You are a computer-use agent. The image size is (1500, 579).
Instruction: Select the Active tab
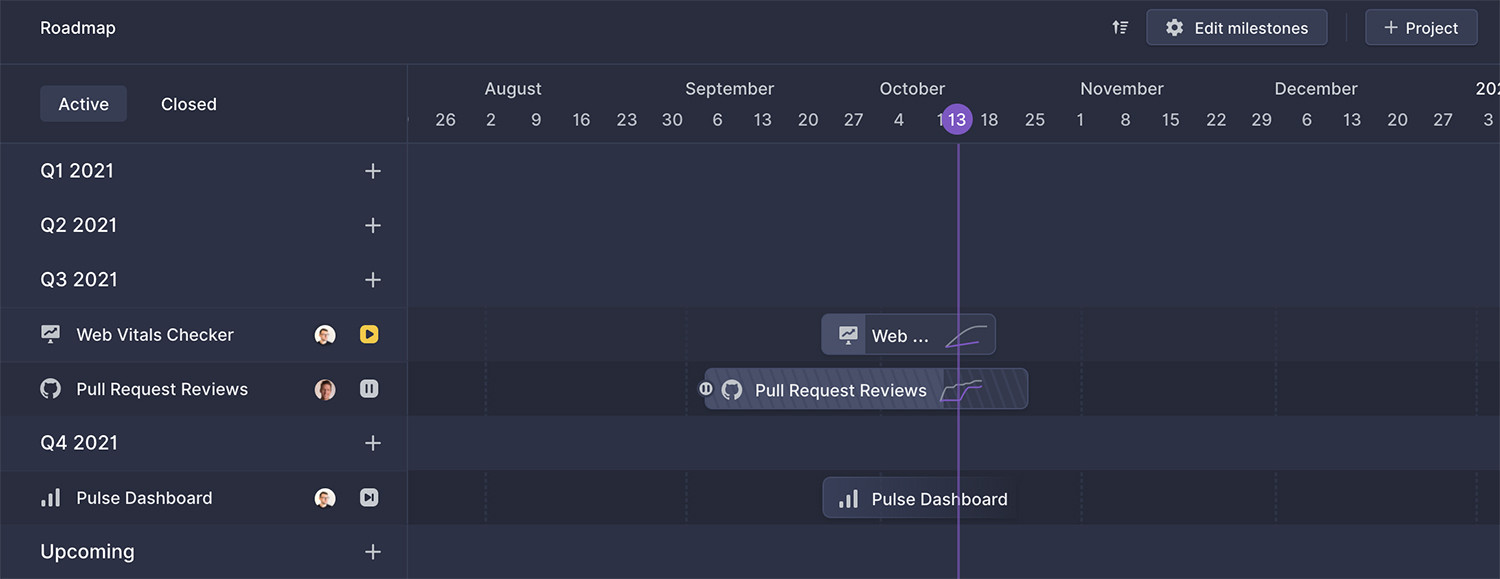(x=83, y=103)
